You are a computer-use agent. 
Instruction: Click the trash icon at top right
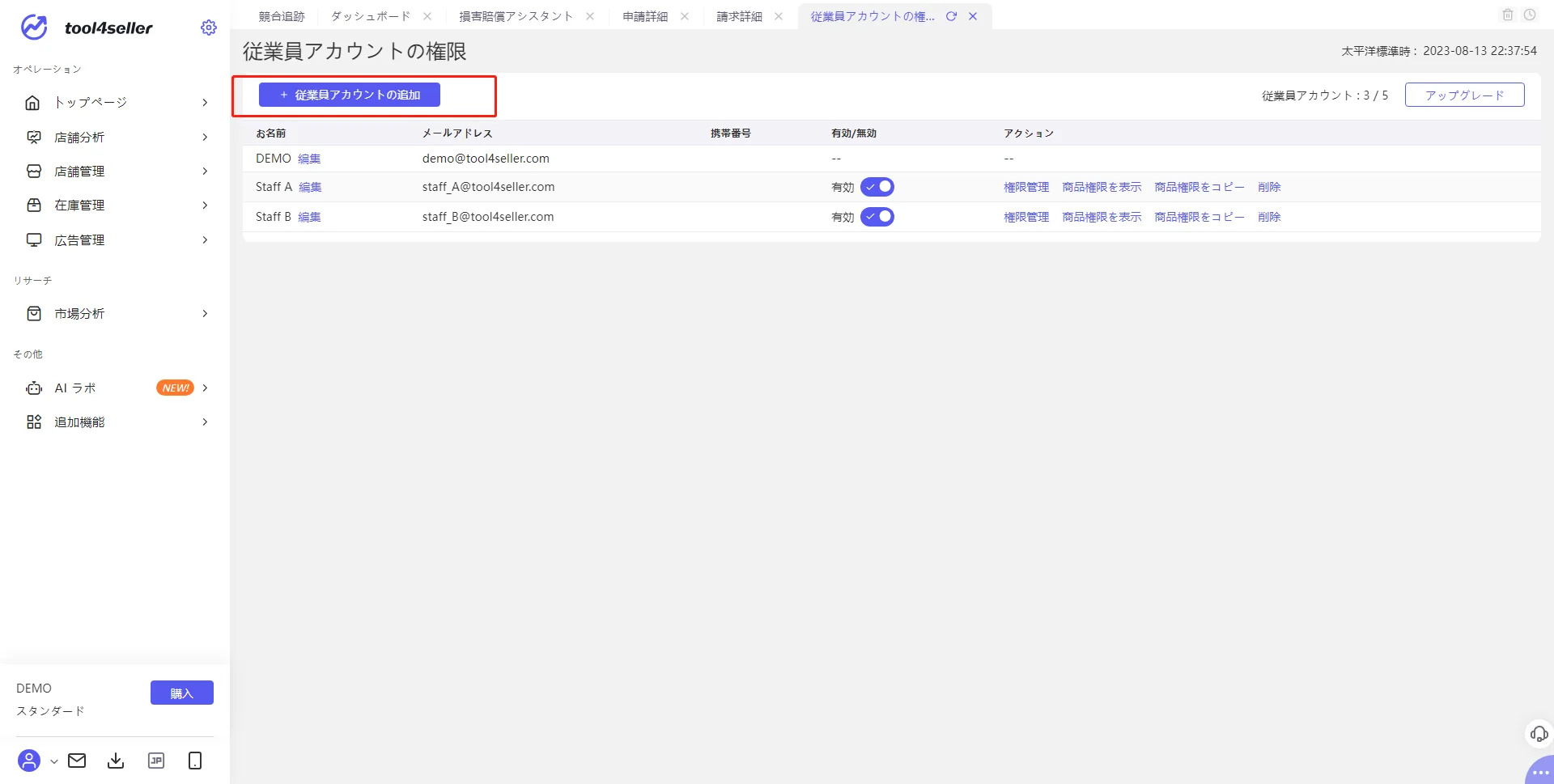pos(1508,15)
